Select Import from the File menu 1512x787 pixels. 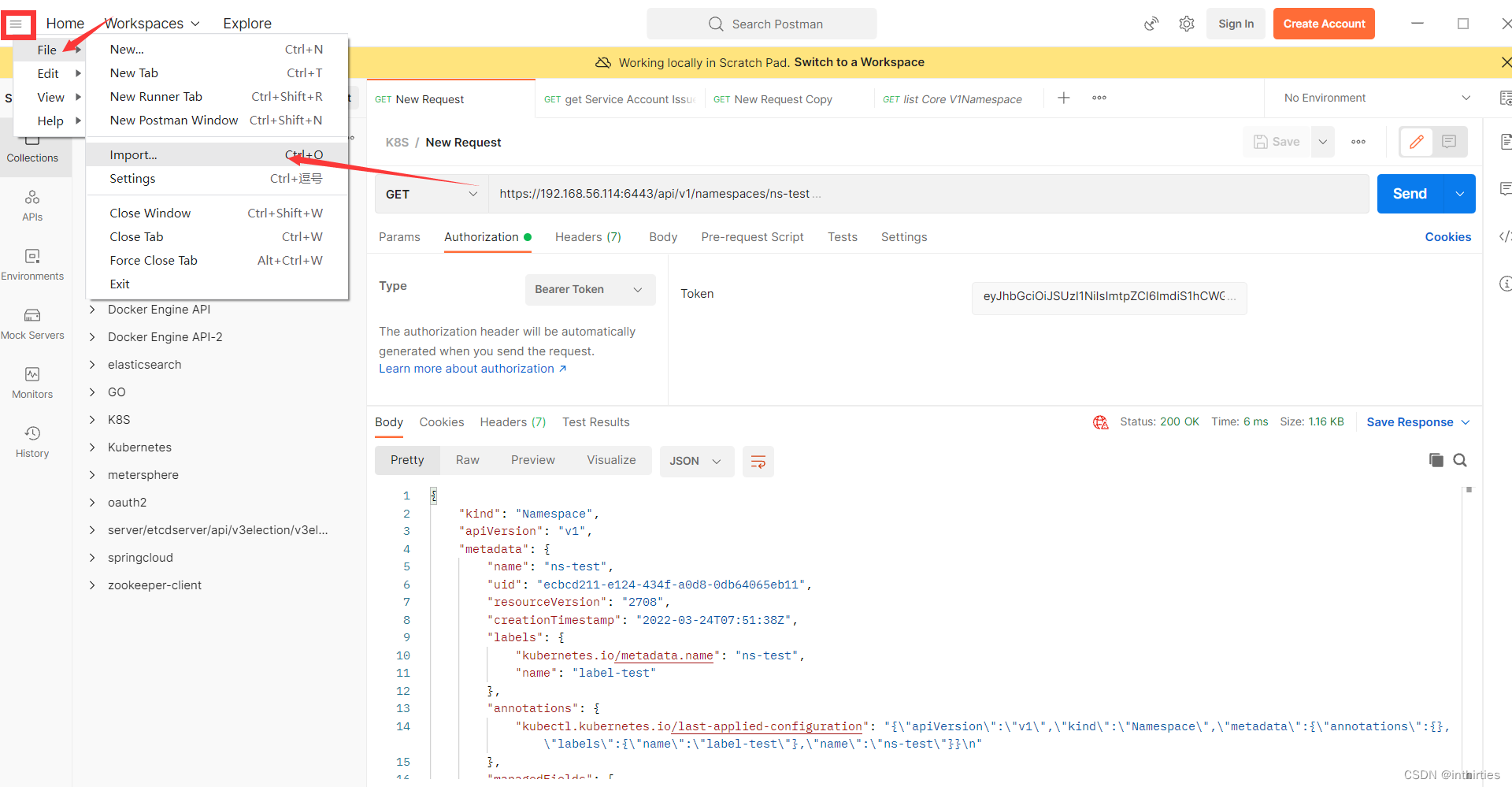132,154
